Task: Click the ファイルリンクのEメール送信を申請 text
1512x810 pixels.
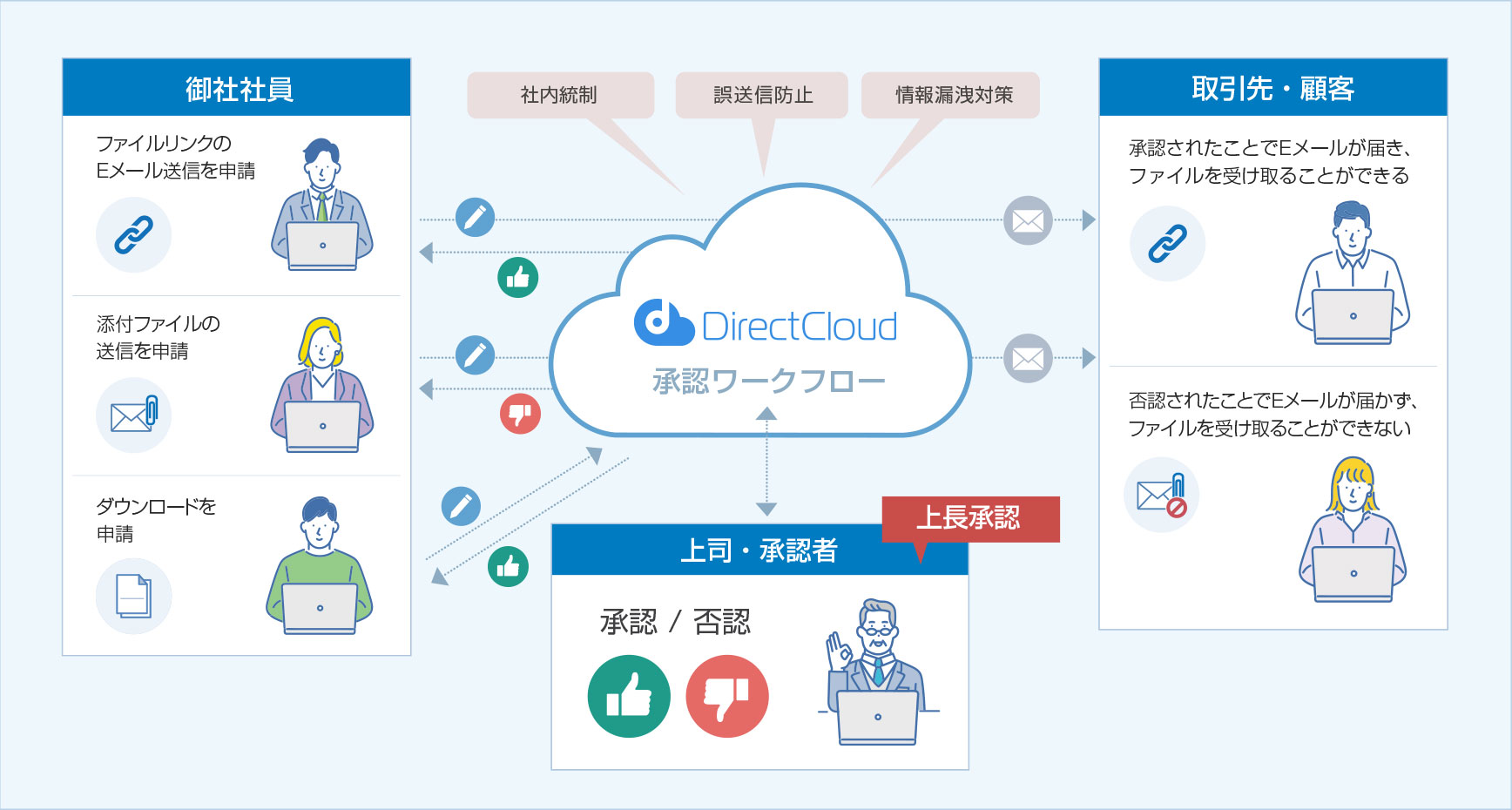Action: tap(175, 157)
